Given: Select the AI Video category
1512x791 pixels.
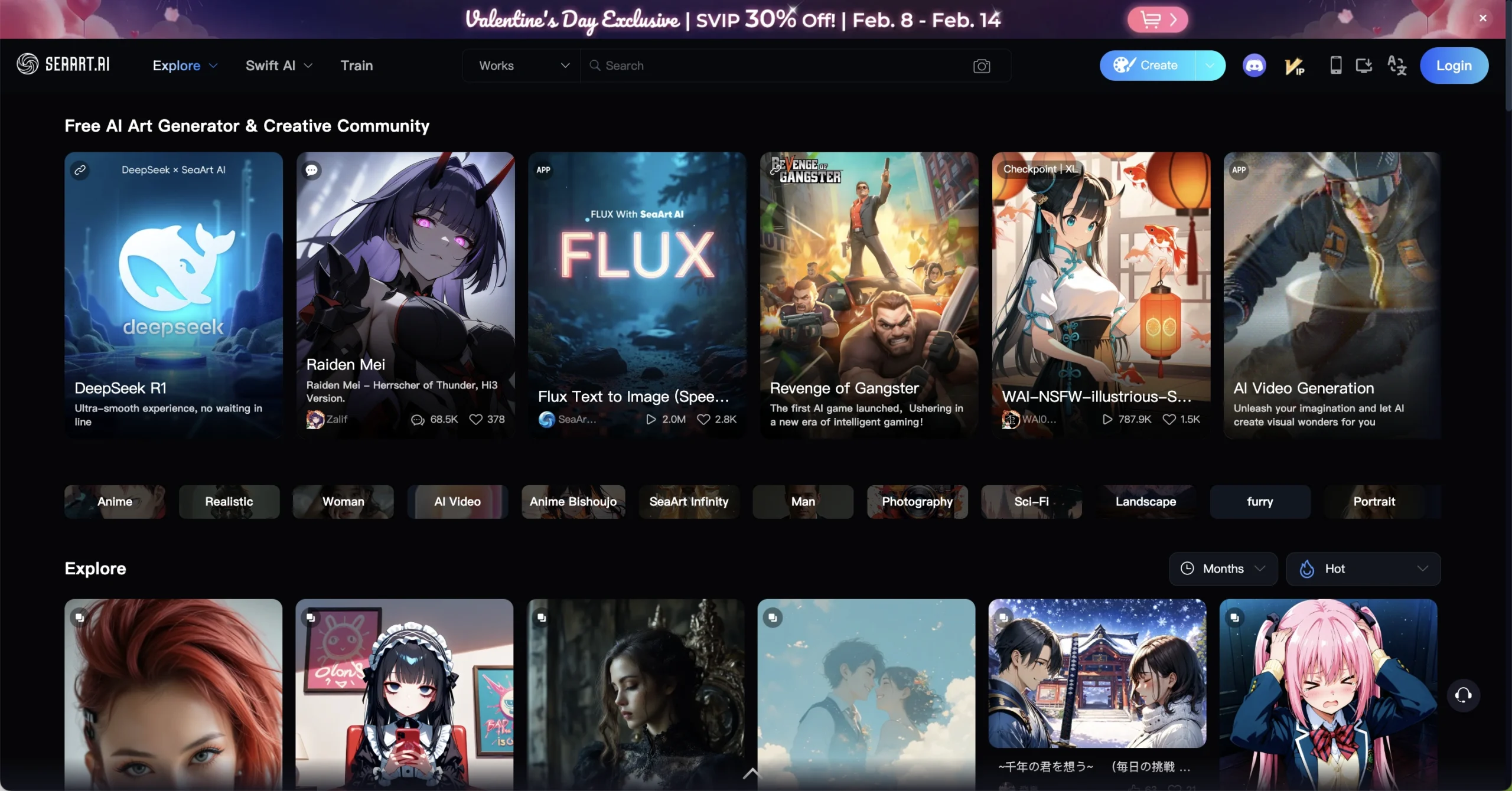Looking at the screenshot, I should click(457, 502).
